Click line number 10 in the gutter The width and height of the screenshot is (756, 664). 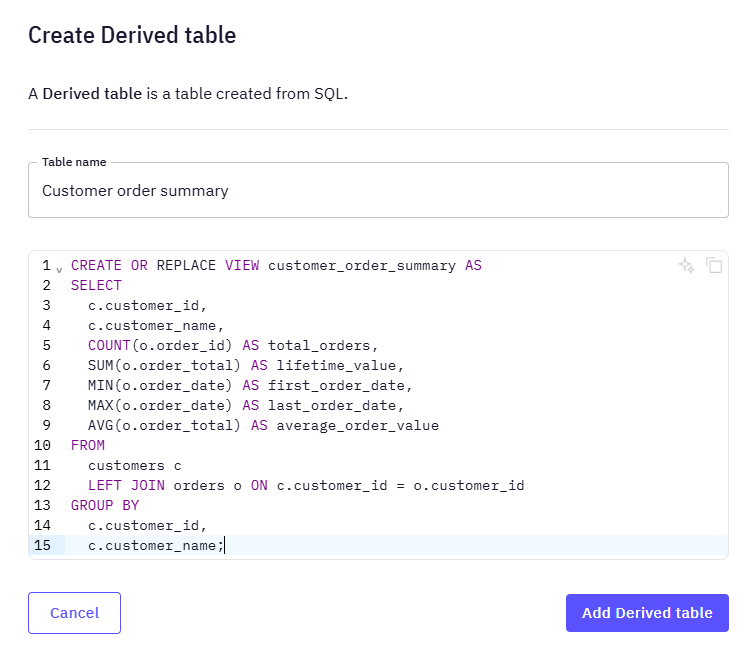(x=42, y=446)
